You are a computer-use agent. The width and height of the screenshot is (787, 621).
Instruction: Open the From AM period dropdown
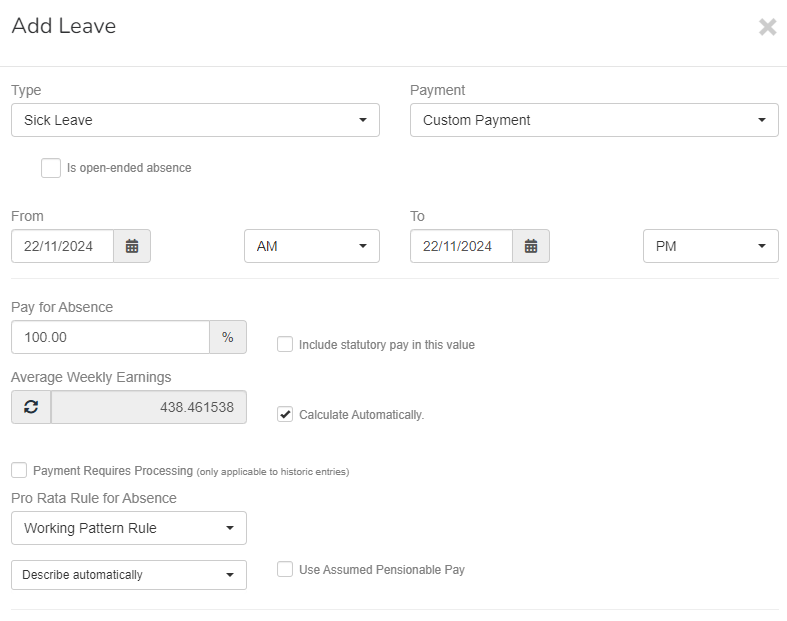point(311,246)
